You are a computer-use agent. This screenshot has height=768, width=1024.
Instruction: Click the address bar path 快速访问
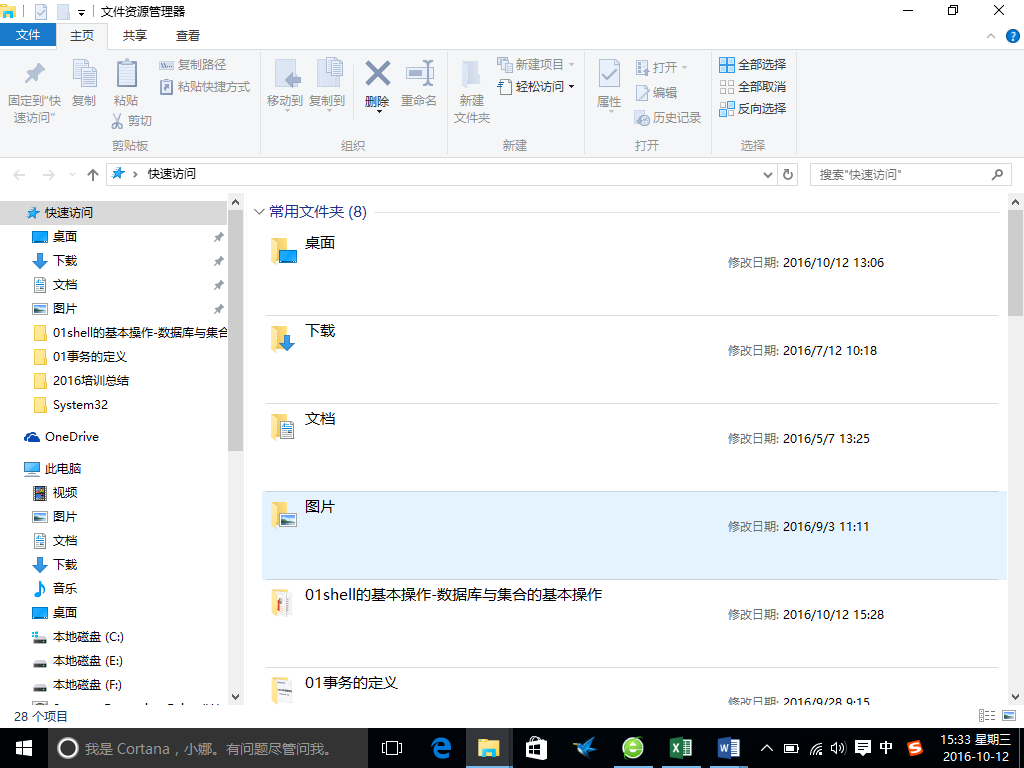171,174
